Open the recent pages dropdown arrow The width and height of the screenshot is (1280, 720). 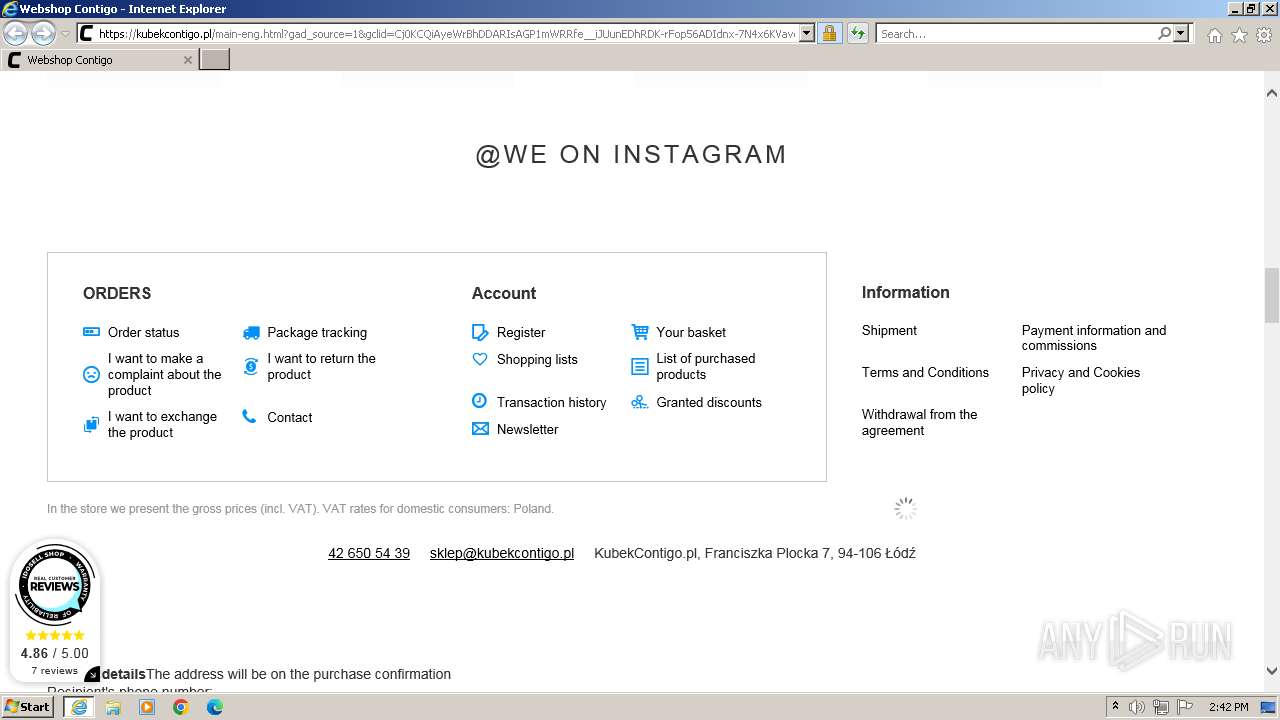point(65,34)
